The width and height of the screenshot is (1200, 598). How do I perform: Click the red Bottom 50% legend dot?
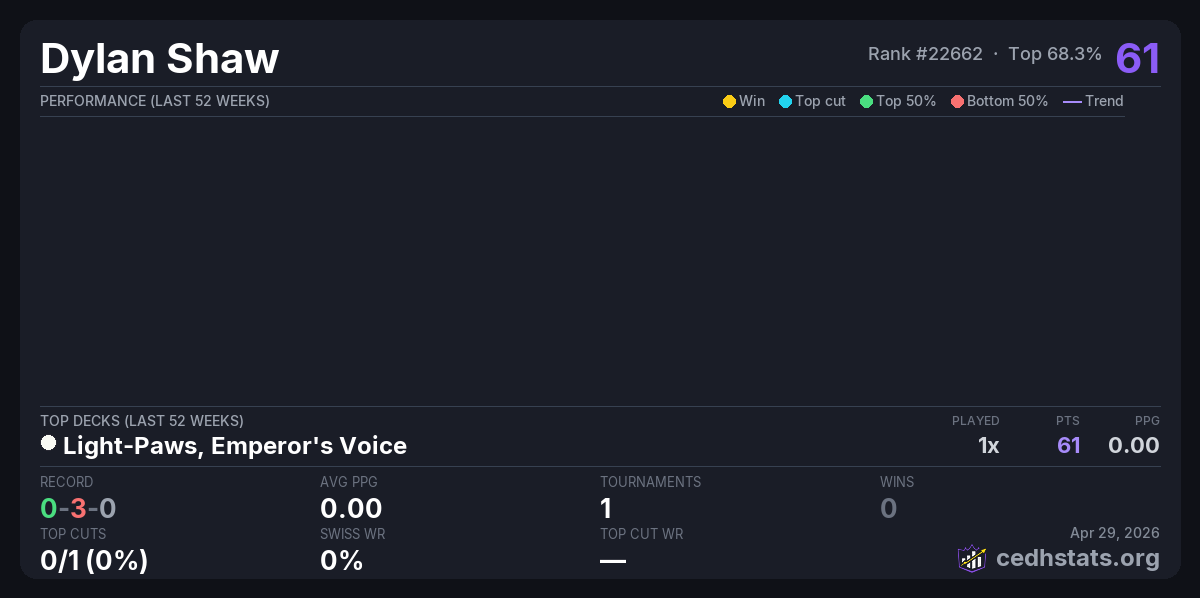click(957, 101)
